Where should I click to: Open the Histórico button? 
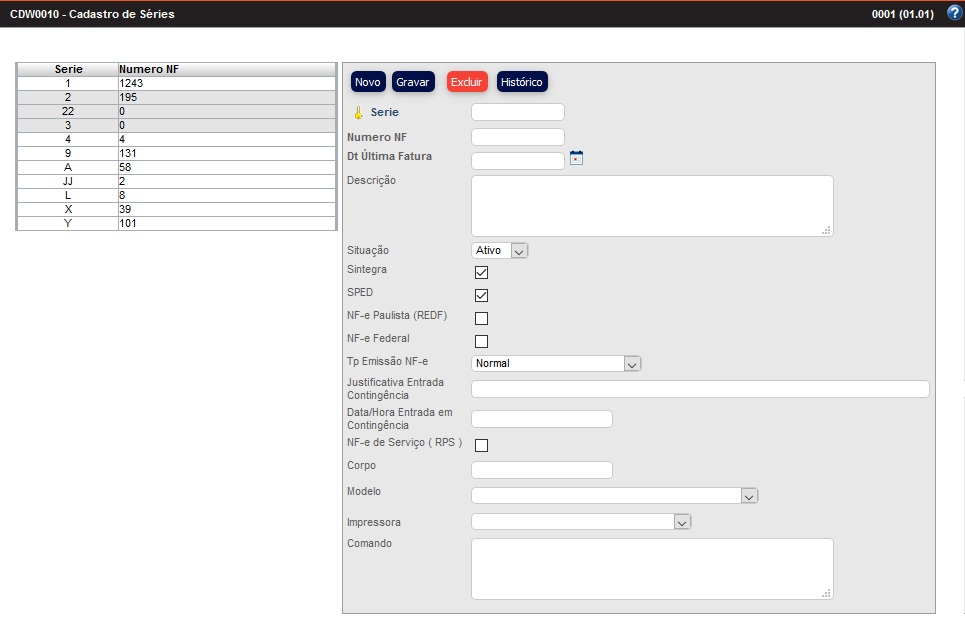click(521, 82)
